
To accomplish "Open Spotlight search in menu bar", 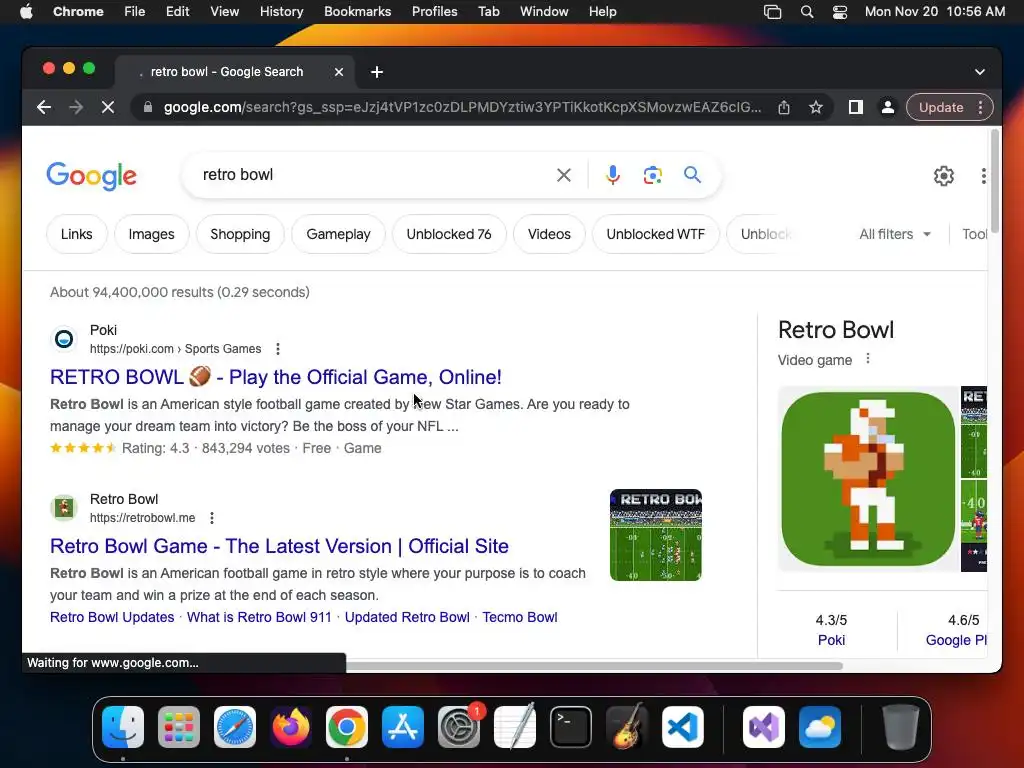I will (x=807, y=12).
